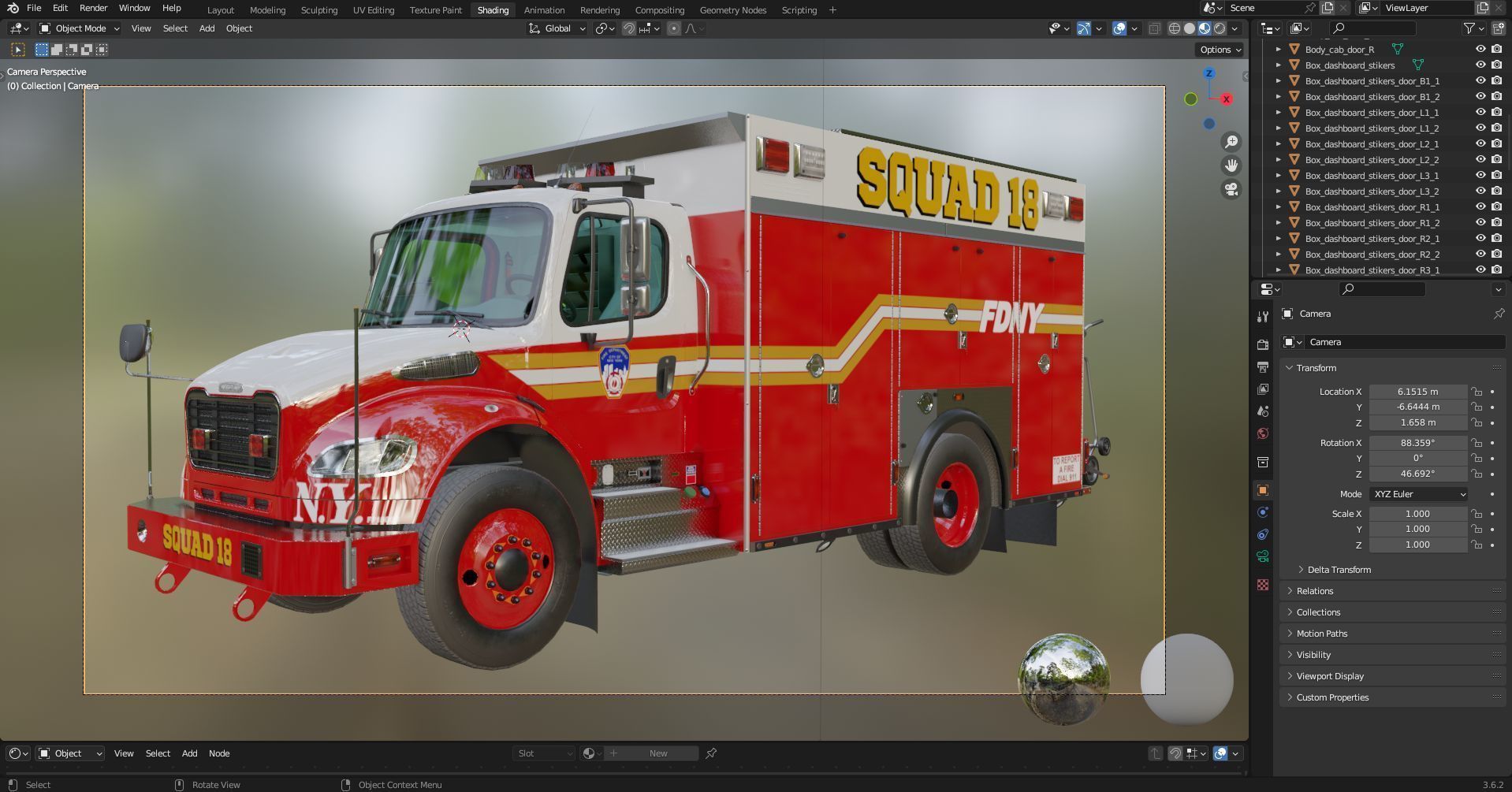This screenshot has width=1512, height=792.
Task: Open the viewport Add menu
Action: click(x=207, y=28)
